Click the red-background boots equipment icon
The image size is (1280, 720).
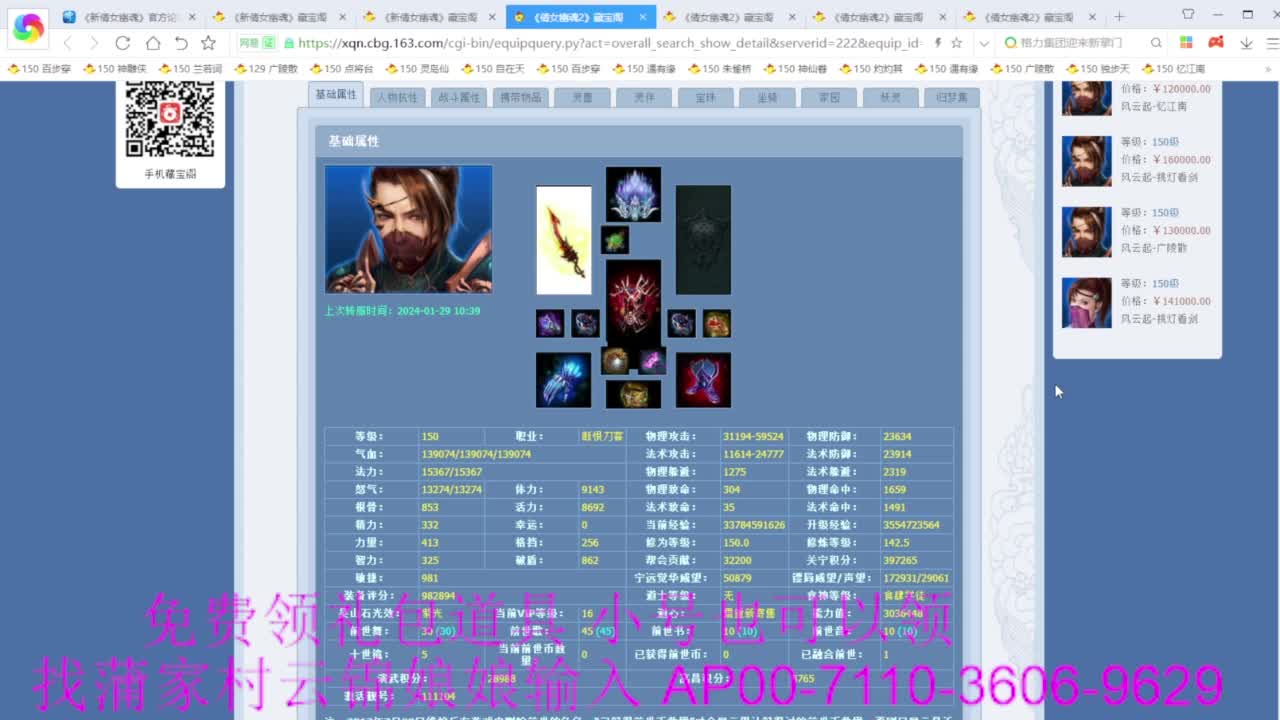[x=703, y=380]
